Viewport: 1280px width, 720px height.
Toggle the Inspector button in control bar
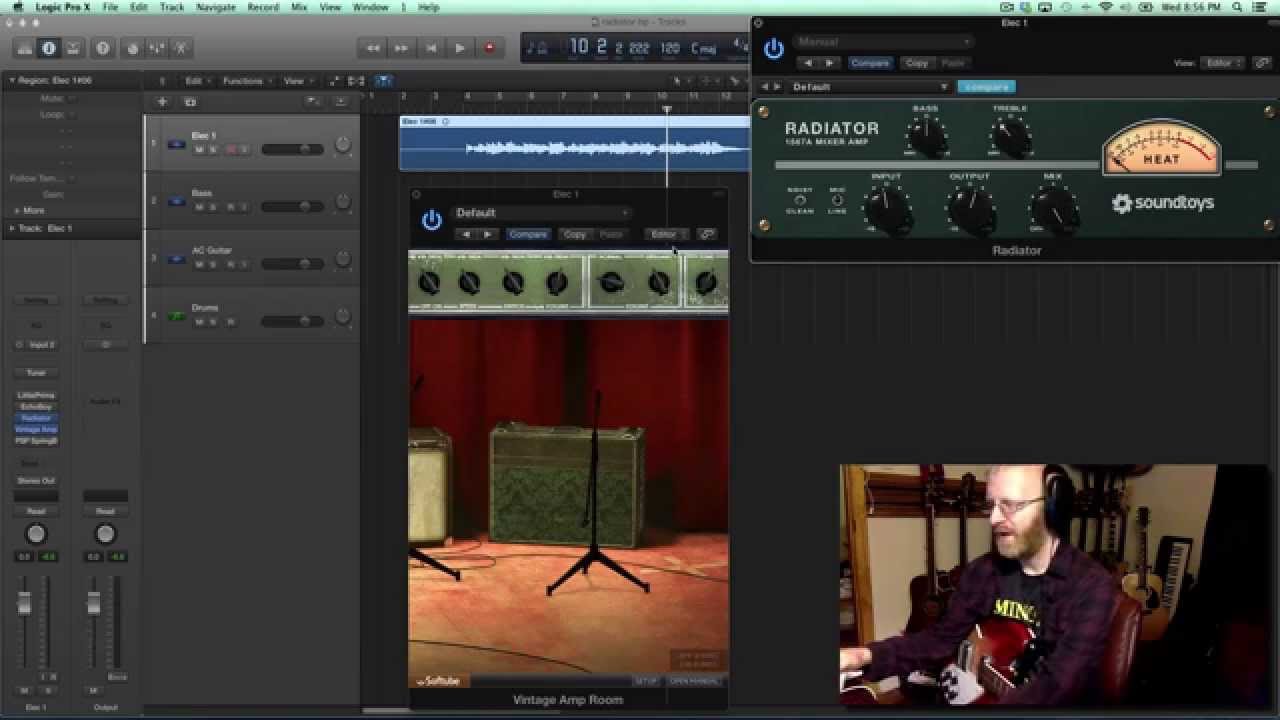pyautogui.click(x=48, y=48)
